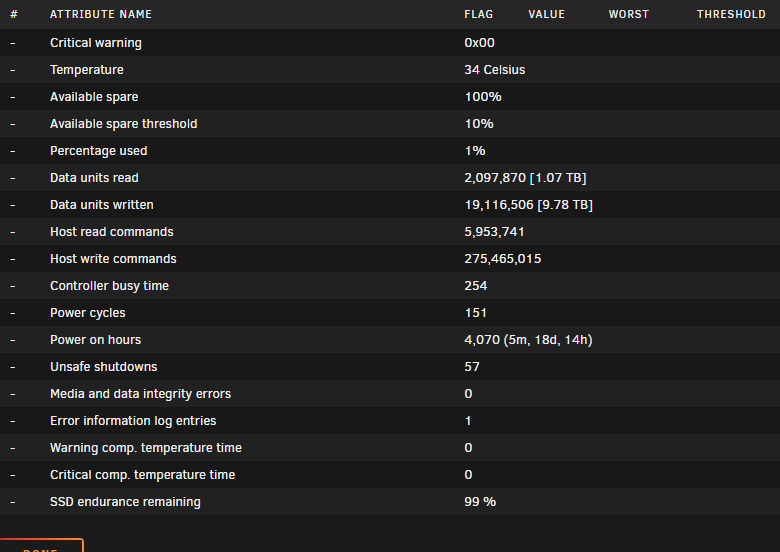Image resolution: width=780 pixels, height=552 pixels.
Task: Click the WORST column header
Action: click(629, 14)
